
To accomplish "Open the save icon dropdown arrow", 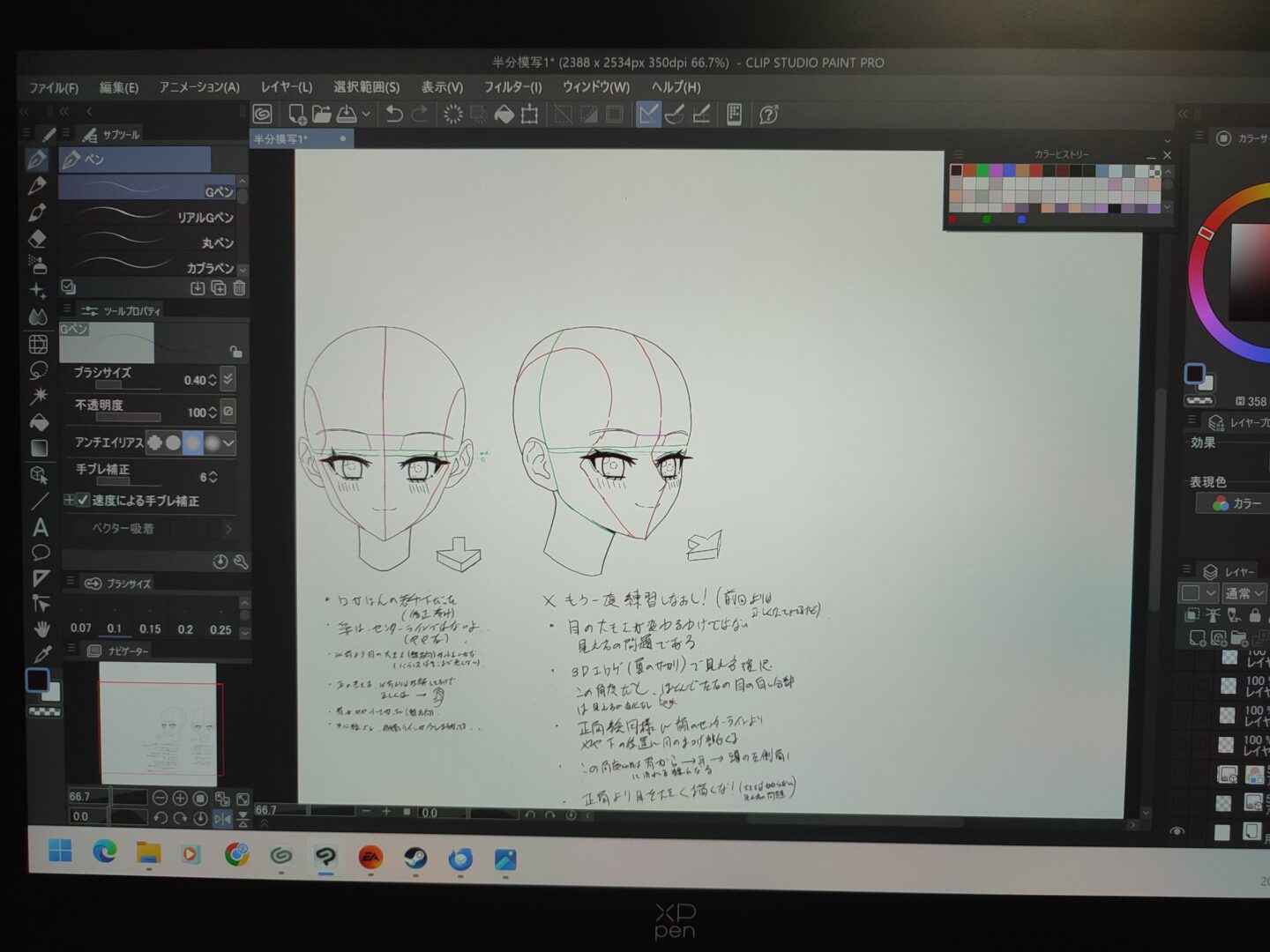I will 366,115.
